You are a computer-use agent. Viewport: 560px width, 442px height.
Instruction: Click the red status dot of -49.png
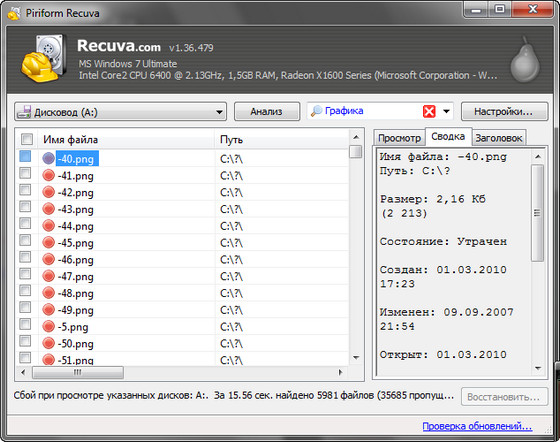[48, 310]
